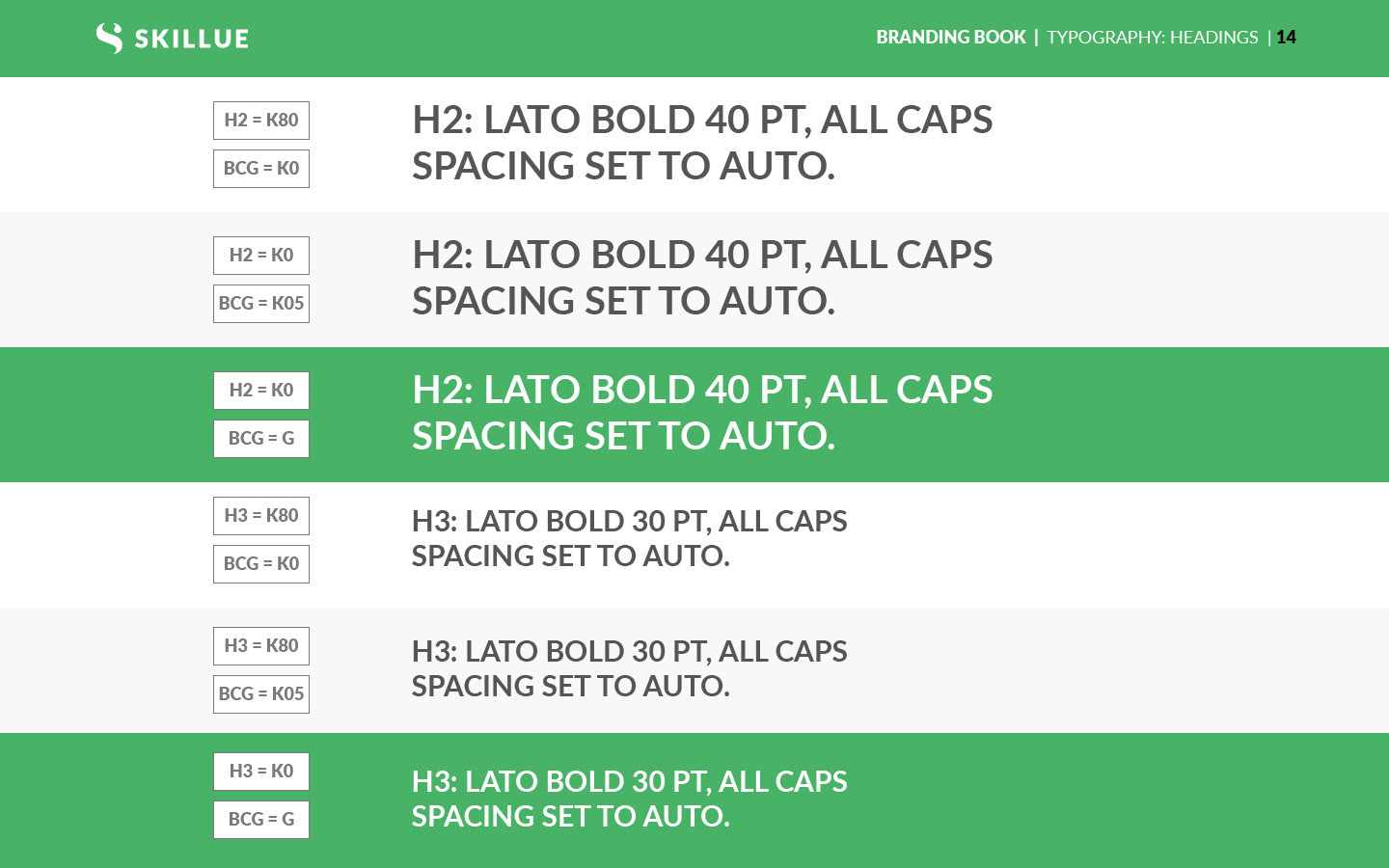
Task: Select the BCG = K05 box below H2 = K0
Action: [261, 304]
